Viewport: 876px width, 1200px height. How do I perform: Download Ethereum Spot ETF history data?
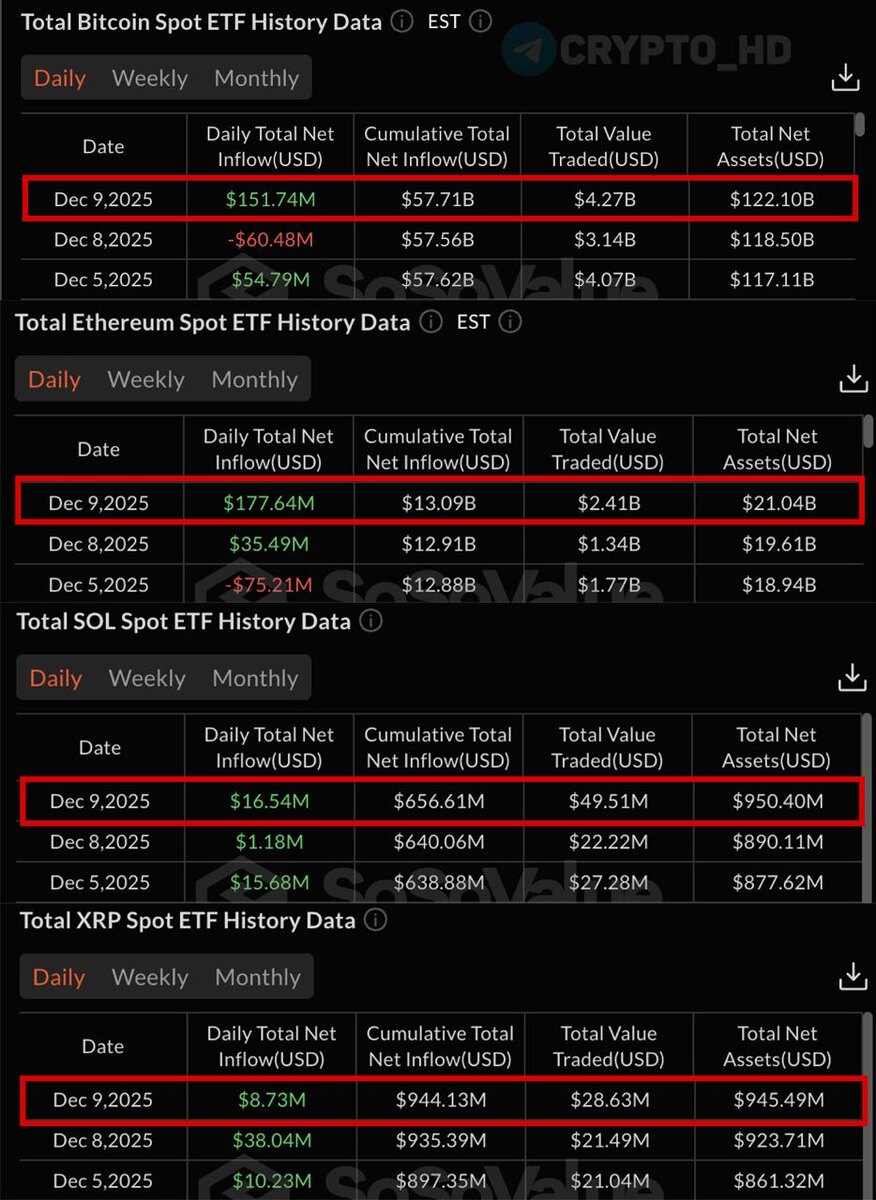853,378
